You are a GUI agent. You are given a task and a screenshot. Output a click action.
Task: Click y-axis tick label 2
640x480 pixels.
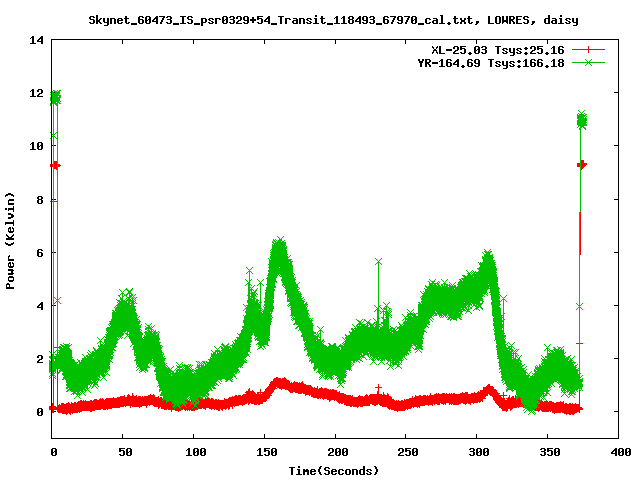point(40,359)
